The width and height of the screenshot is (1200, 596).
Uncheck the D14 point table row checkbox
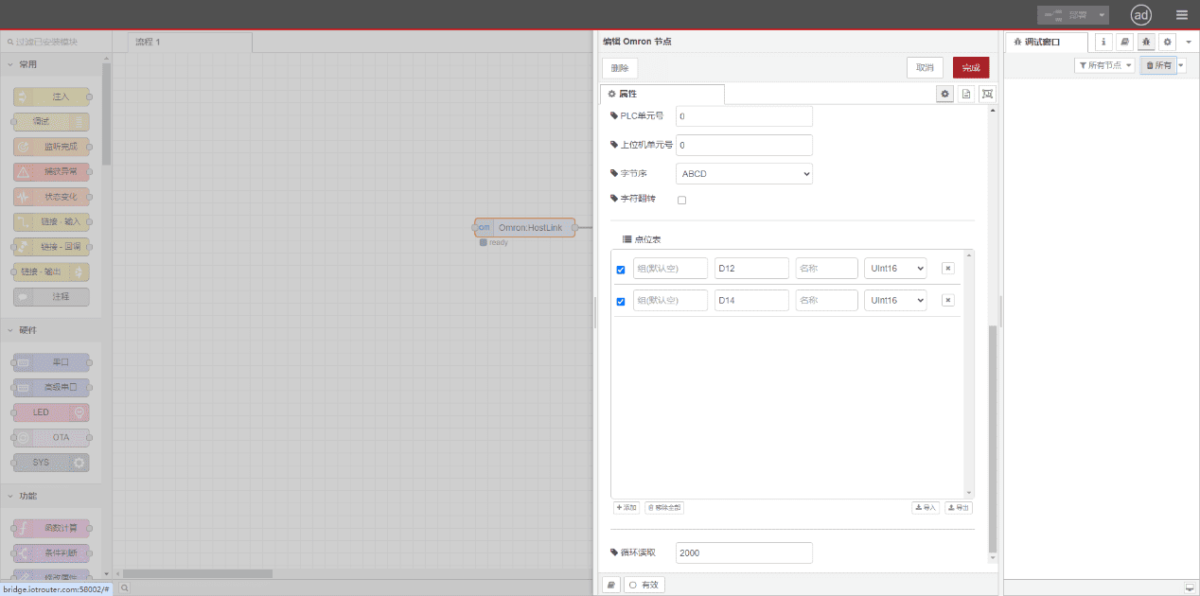tap(621, 300)
